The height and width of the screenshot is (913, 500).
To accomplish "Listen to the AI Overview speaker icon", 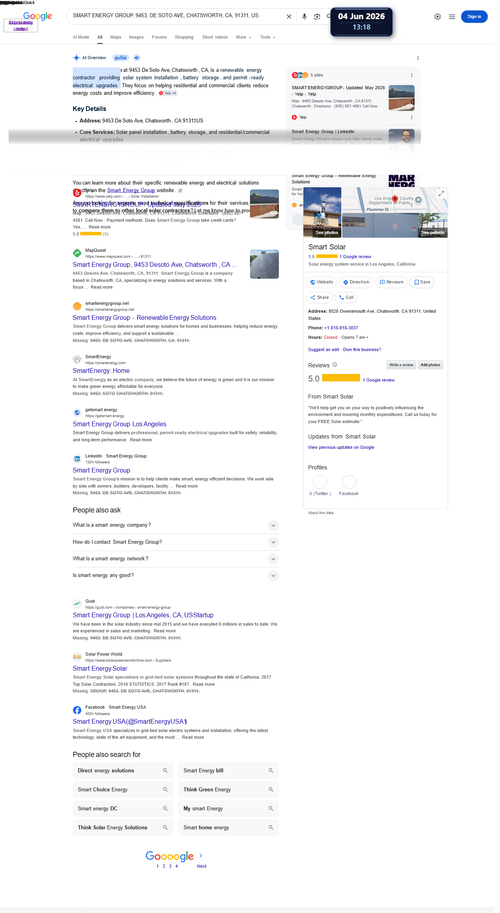I will (x=137, y=58).
